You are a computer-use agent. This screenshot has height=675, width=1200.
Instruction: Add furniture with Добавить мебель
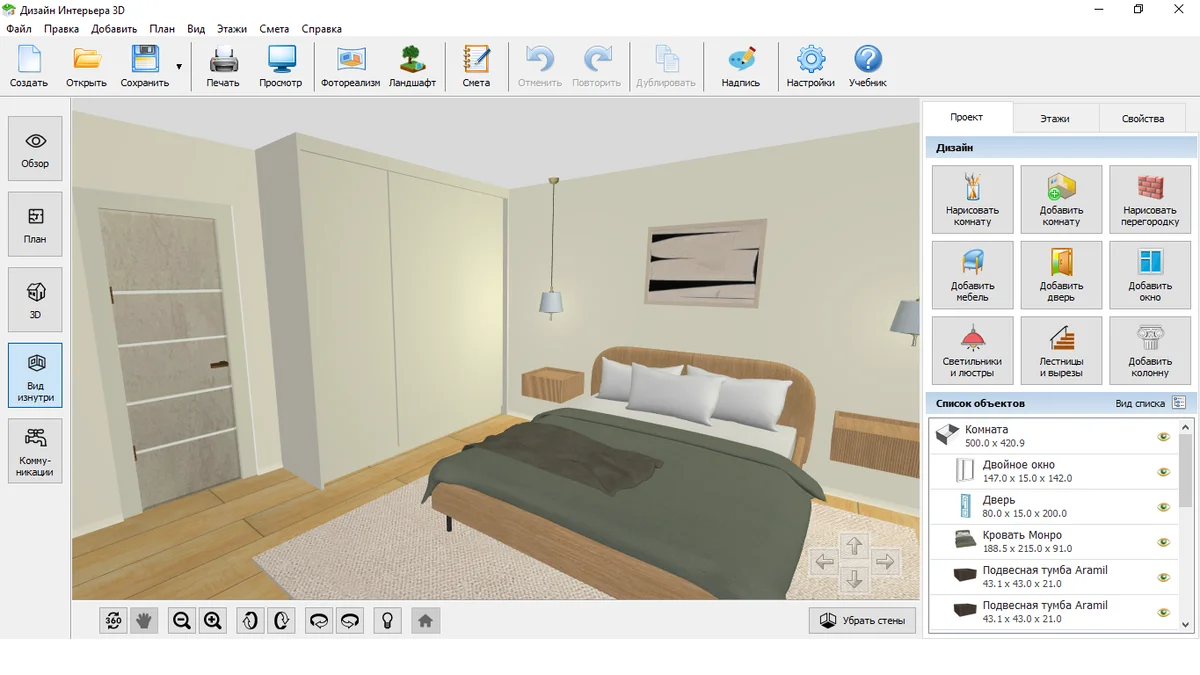972,276
